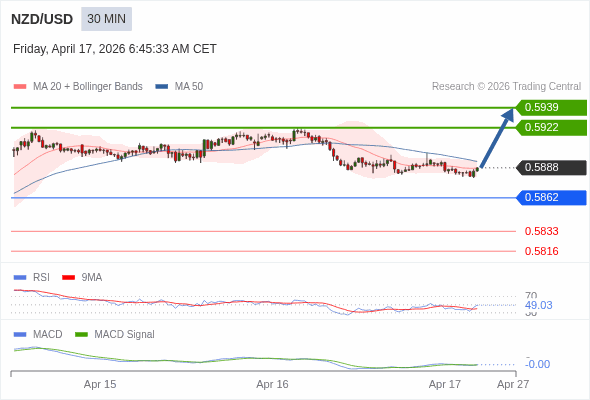Click the 'MACD Signal' legend label
Screen dimensions: 590x400
point(125,335)
